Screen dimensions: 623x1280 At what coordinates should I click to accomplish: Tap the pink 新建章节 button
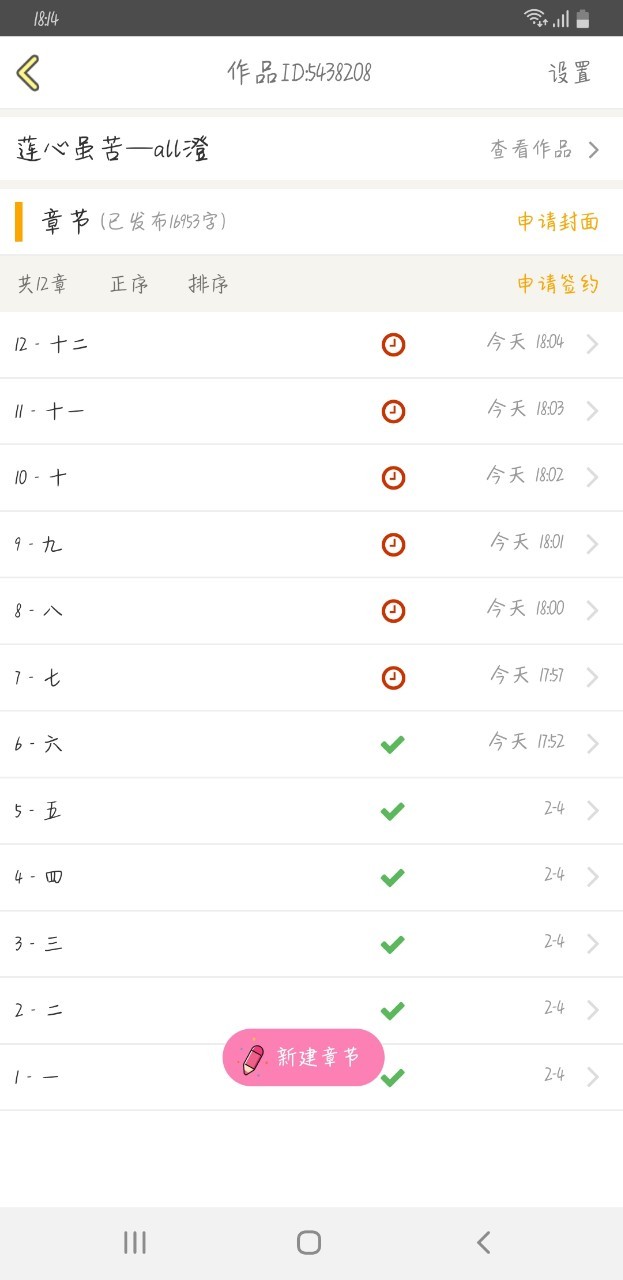[303, 1057]
